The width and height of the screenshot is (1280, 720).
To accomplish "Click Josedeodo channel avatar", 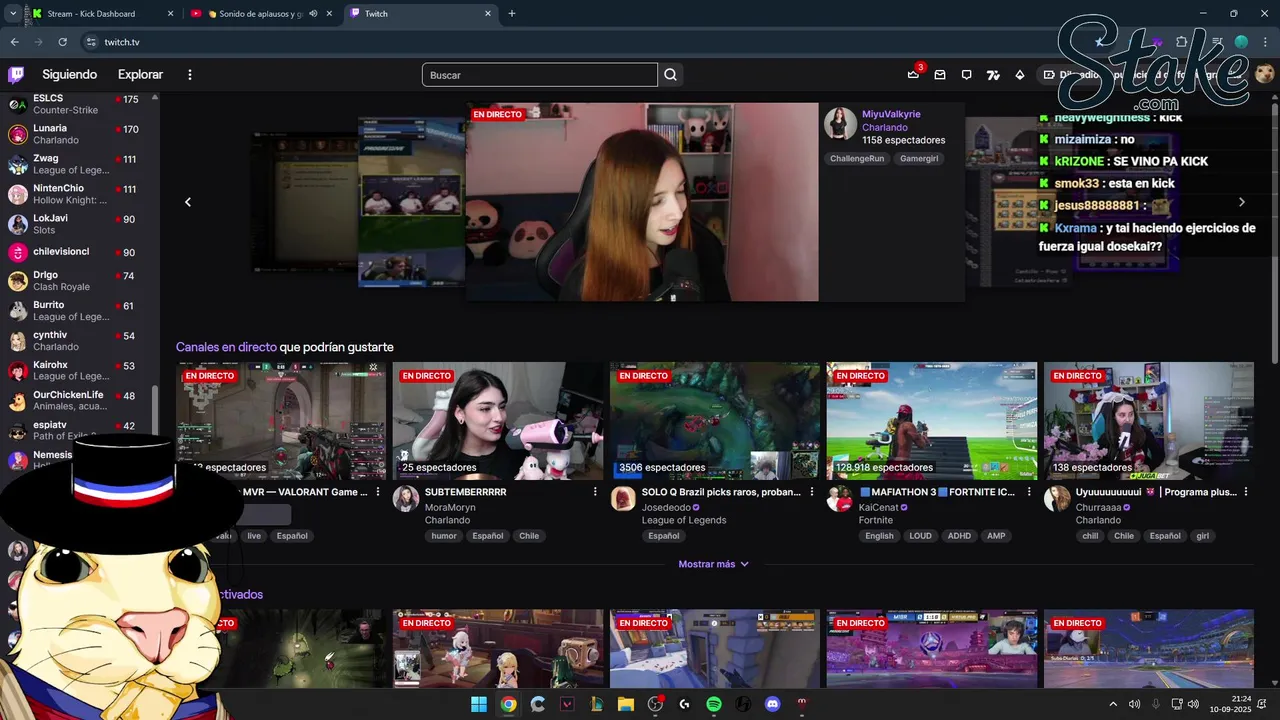I will [623, 498].
